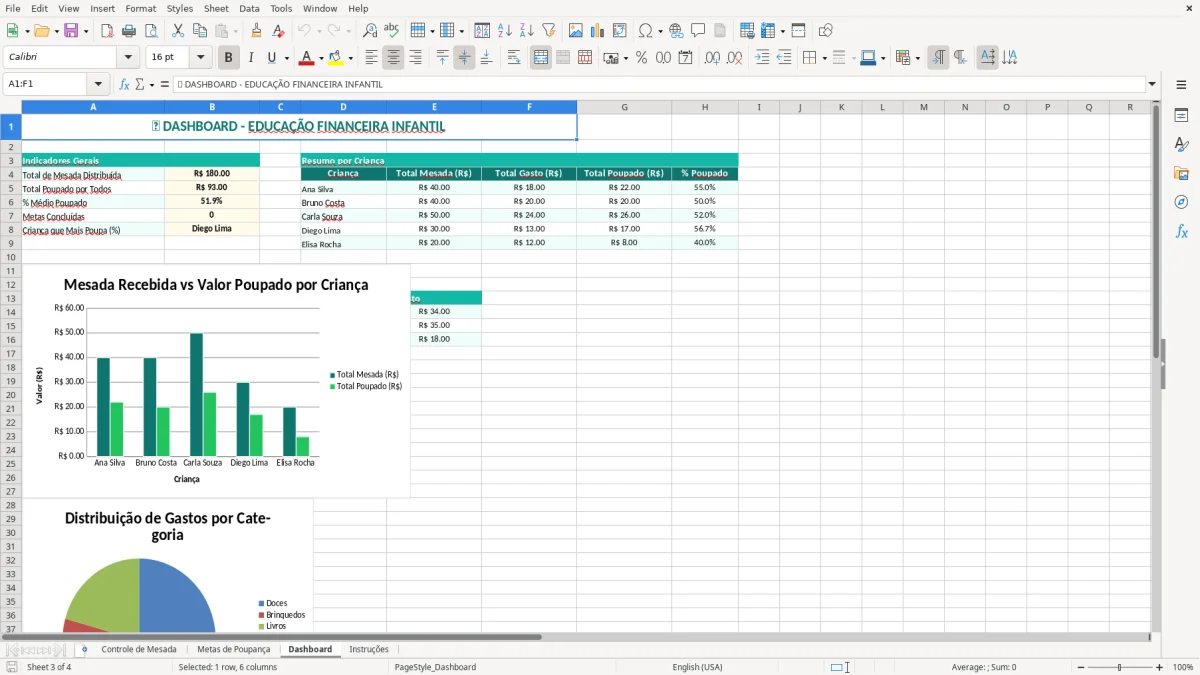
Task: Click Export as PDF icon
Action: 107,31
